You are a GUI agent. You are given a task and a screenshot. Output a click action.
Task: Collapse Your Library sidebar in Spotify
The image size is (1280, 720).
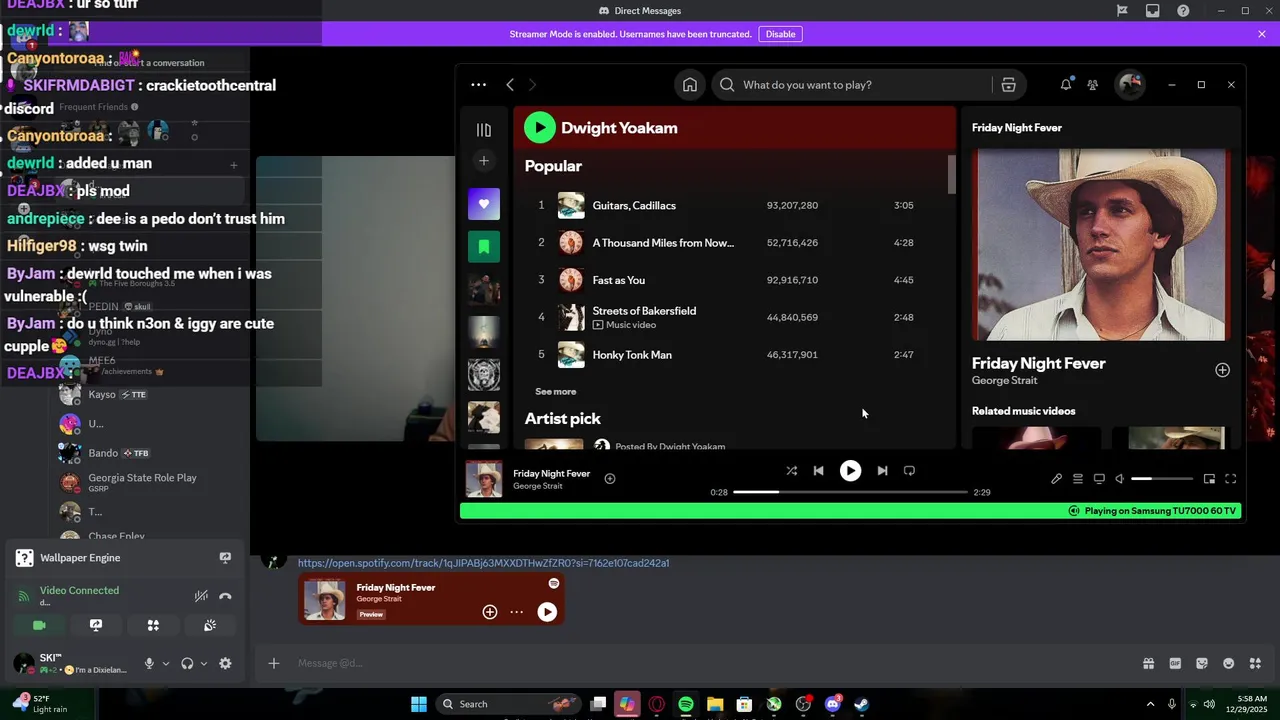click(484, 130)
